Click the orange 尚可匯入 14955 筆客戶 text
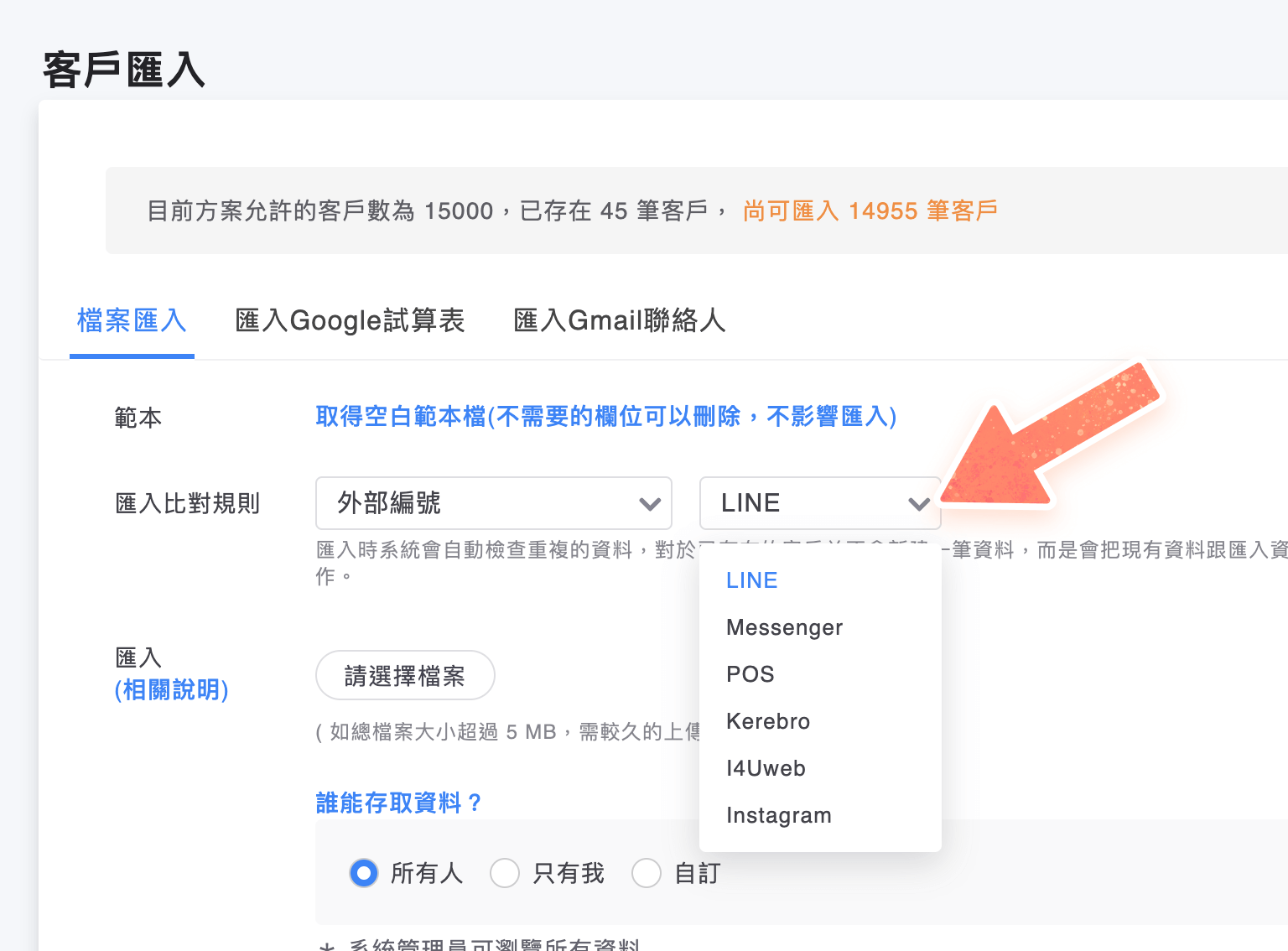Image resolution: width=1288 pixels, height=951 pixels. [870, 210]
